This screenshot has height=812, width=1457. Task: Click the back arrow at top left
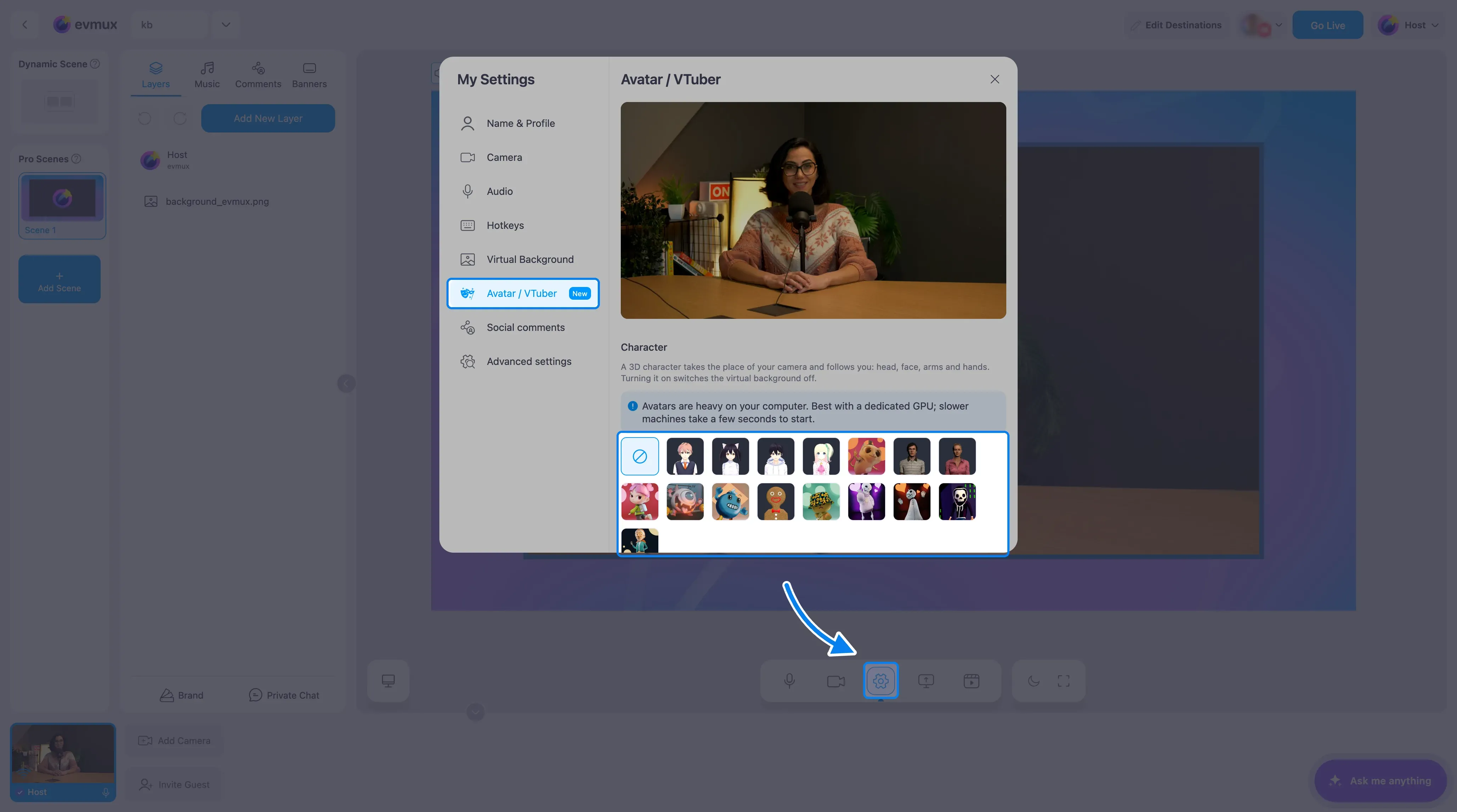pyautogui.click(x=24, y=24)
